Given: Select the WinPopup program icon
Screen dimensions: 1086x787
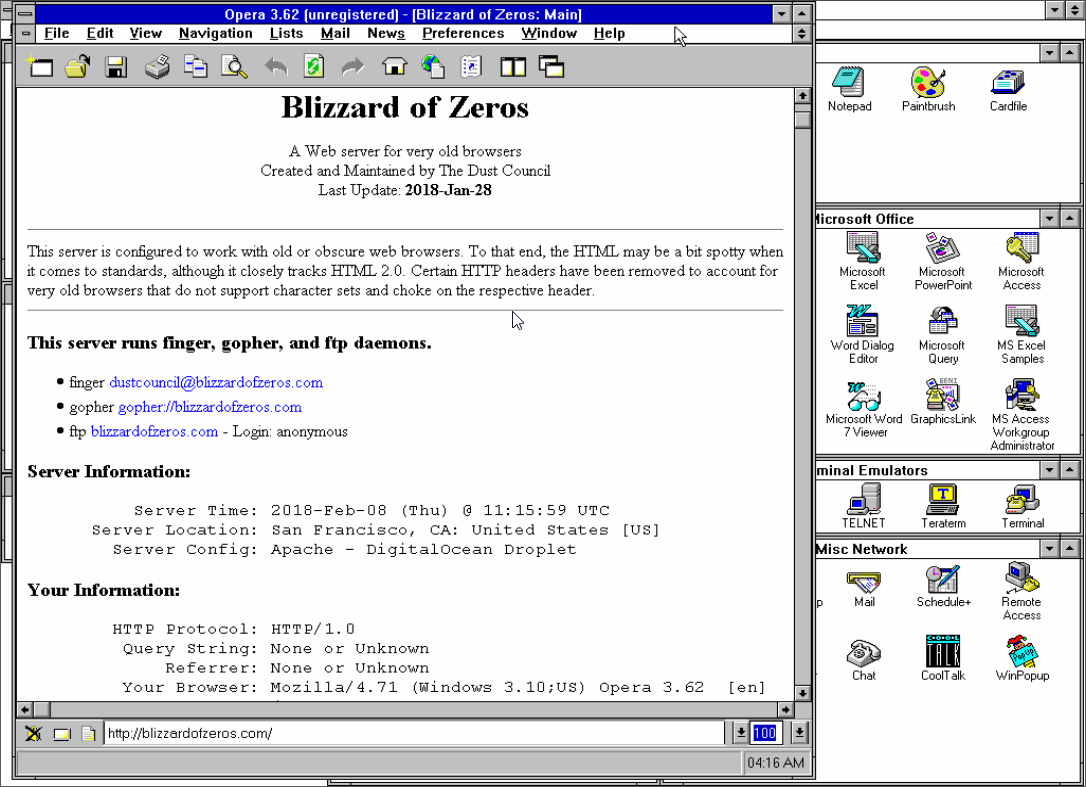Looking at the screenshot, I should (x=1022, y=657).
